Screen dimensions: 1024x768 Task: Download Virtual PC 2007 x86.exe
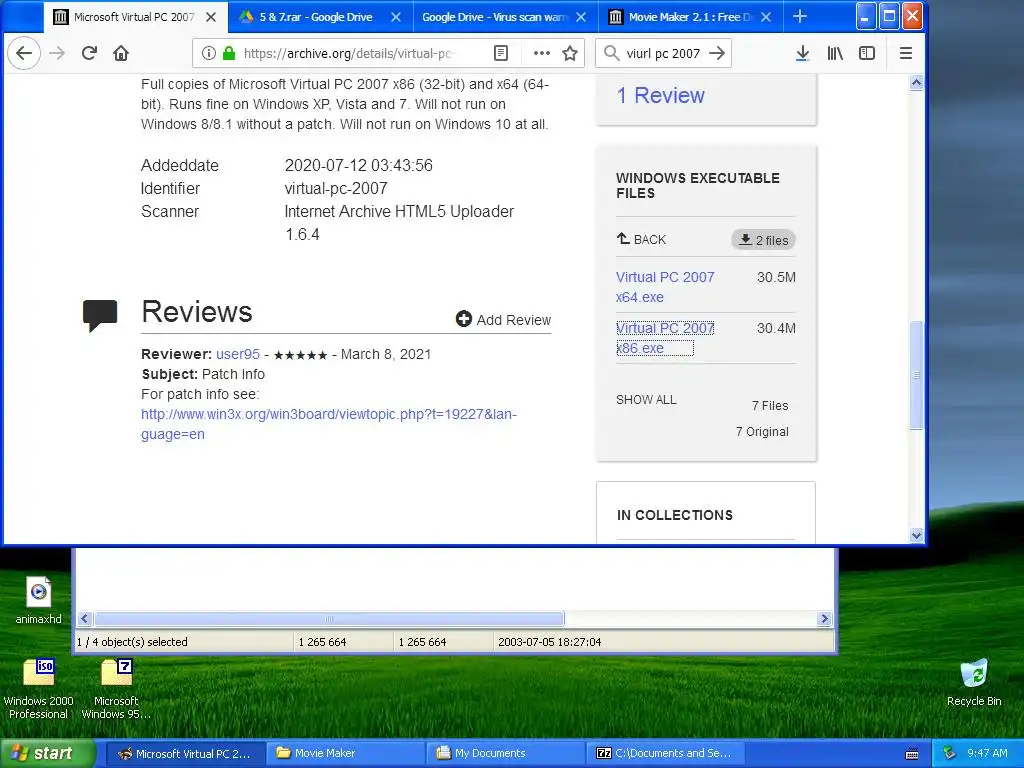pos(665,338)
